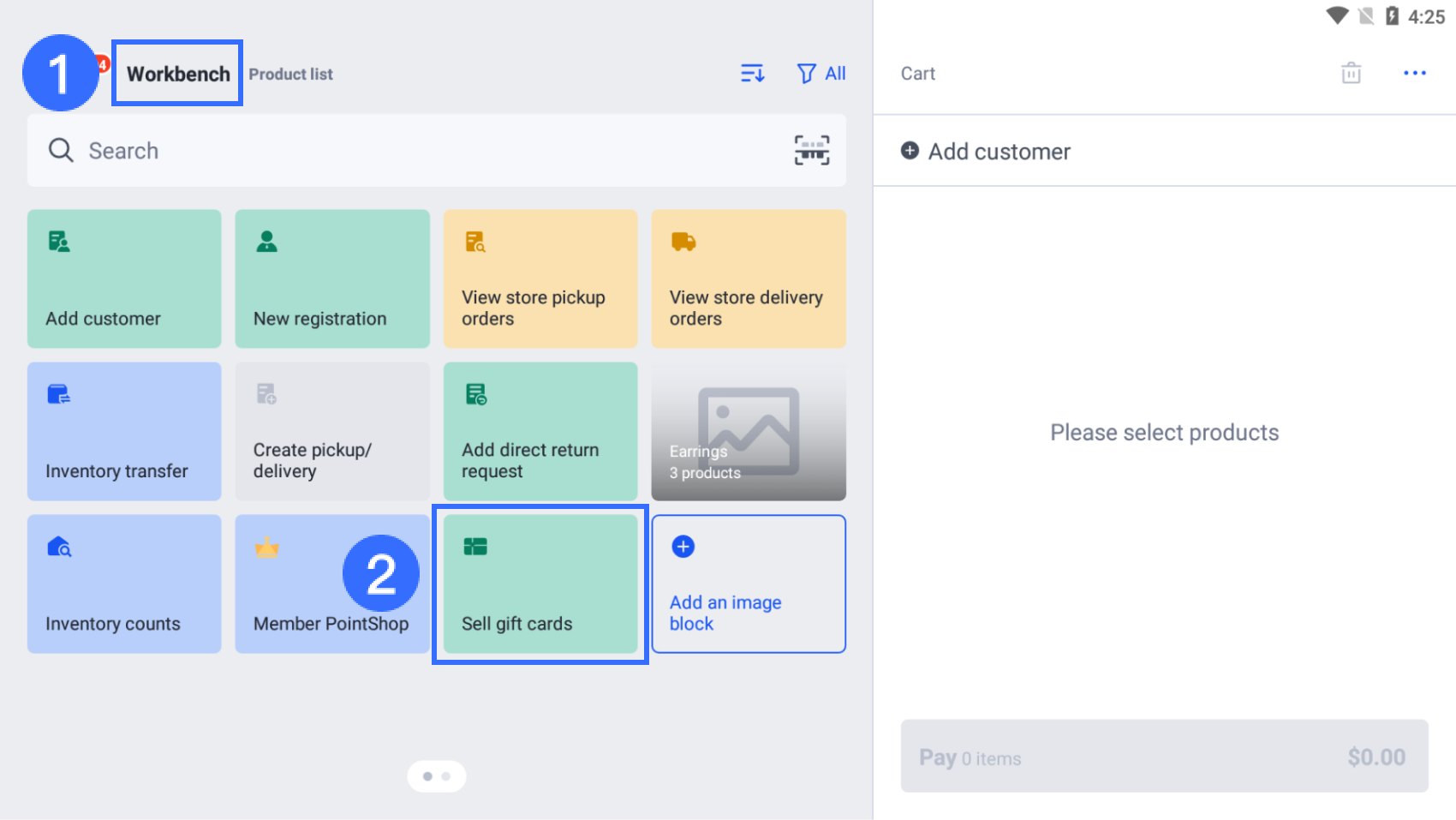This screenshot has width=1456, height=820.
Task: Open the All filter dropdown
Action: point(821,74)
